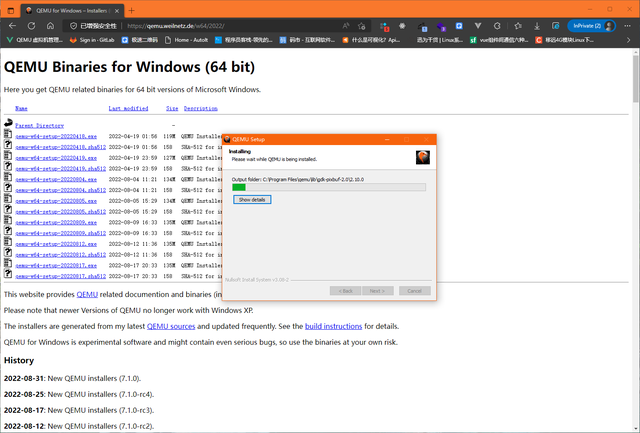Image resolution: width=640 pixels, height=433 pixels.
Task: Minimize the QEMU Setup dialog
Action: [x=387, y=139]
